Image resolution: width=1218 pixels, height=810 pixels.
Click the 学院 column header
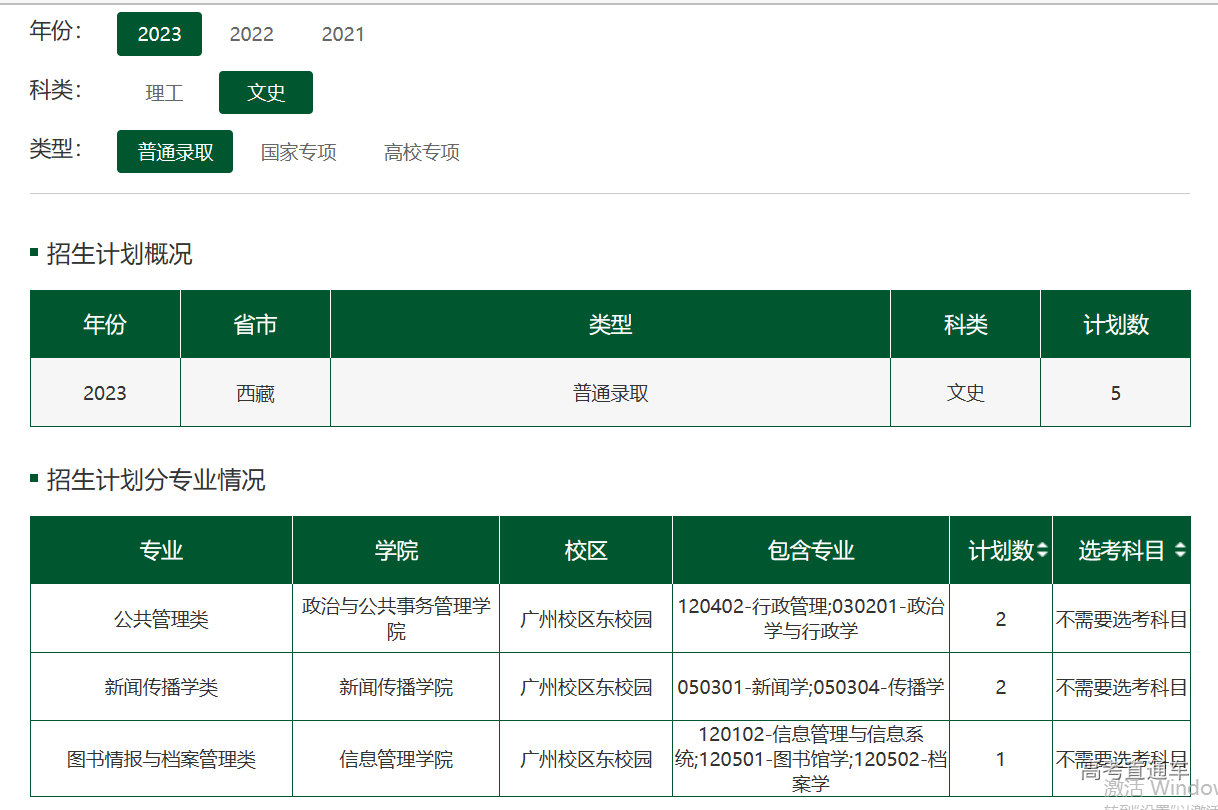click(x=396, y=550)
